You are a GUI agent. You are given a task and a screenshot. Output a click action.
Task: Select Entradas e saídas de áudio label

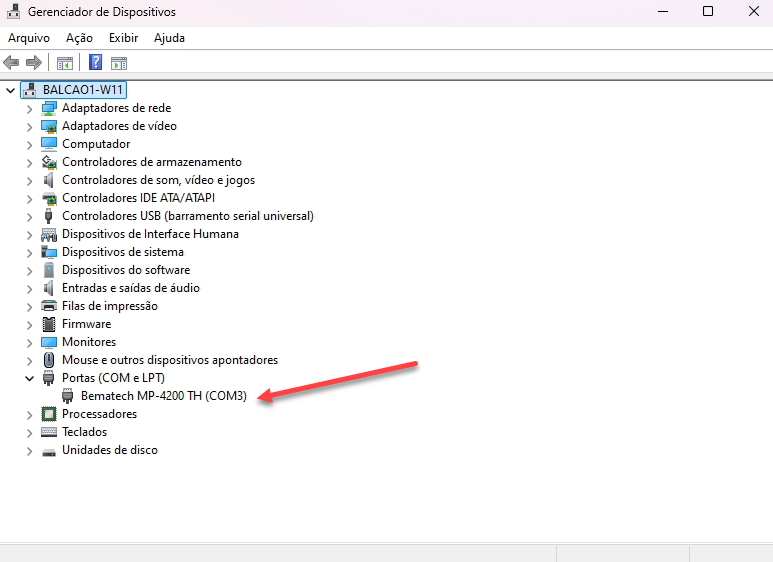[131, 288]
